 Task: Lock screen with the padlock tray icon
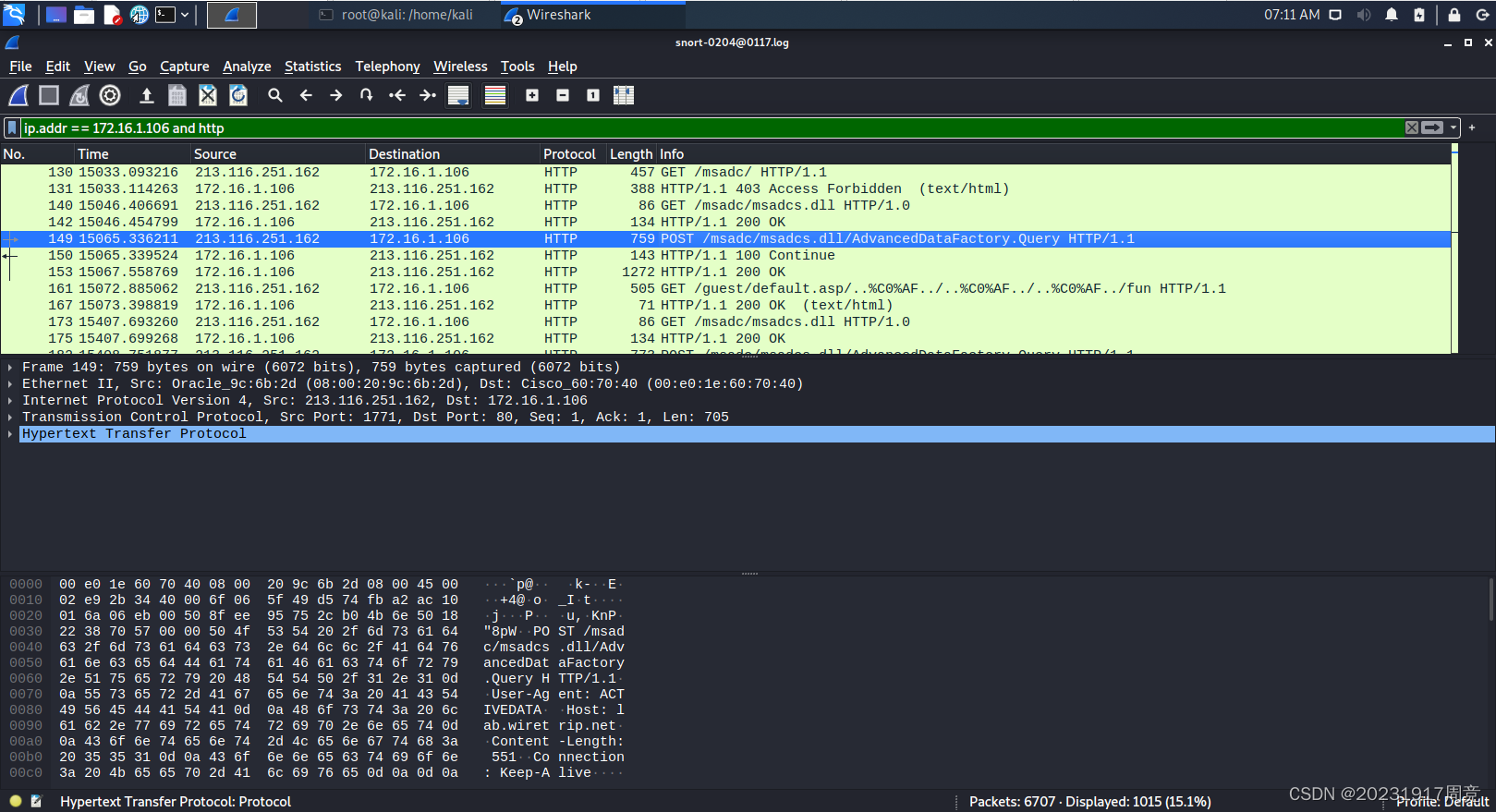click(x=1454, y=15)
